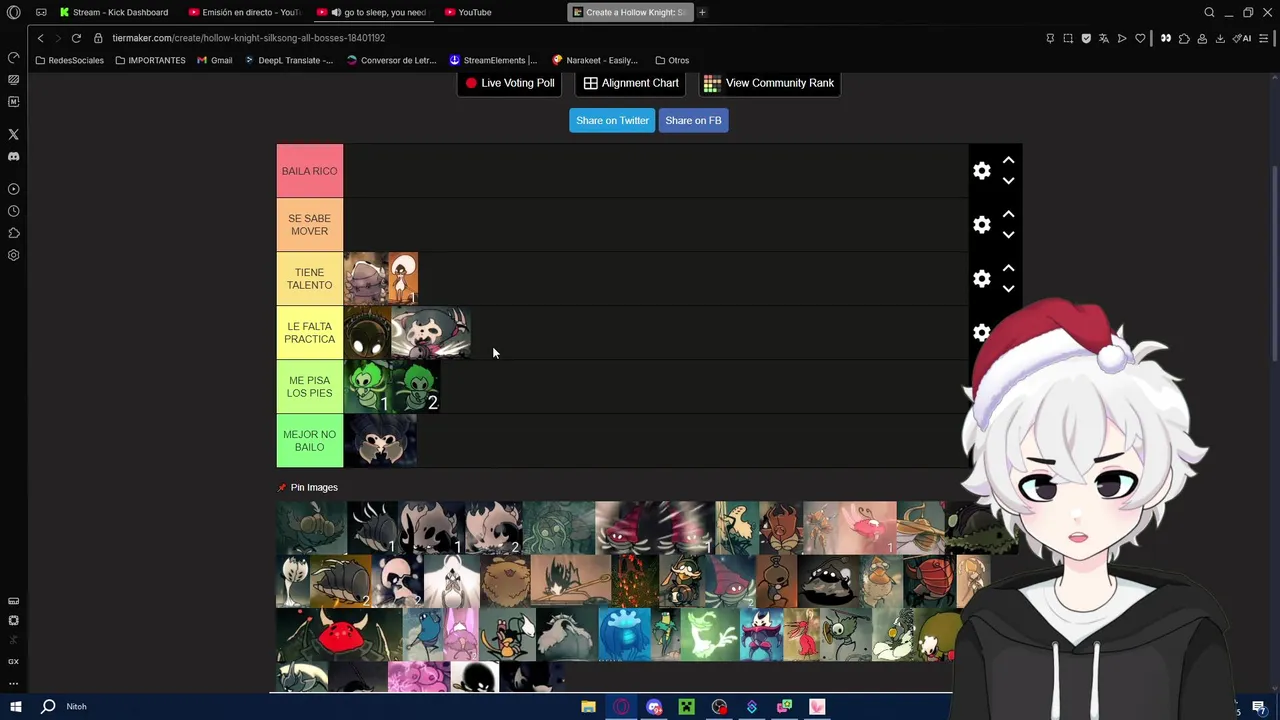The image size is (1280, 720).
Task: Open Otros bookmarks folder
Action: pos(672,60)
